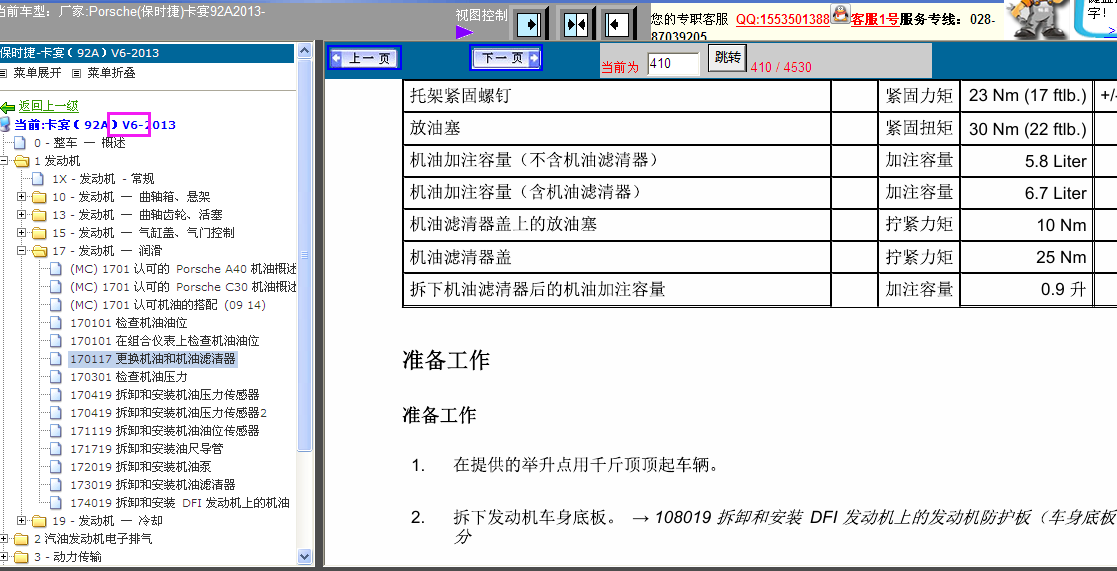Click folder icon of 13 - 发动机 — 曲轴齿轮、活塞
Screen dimensions: 1117x571
(38, 214)
